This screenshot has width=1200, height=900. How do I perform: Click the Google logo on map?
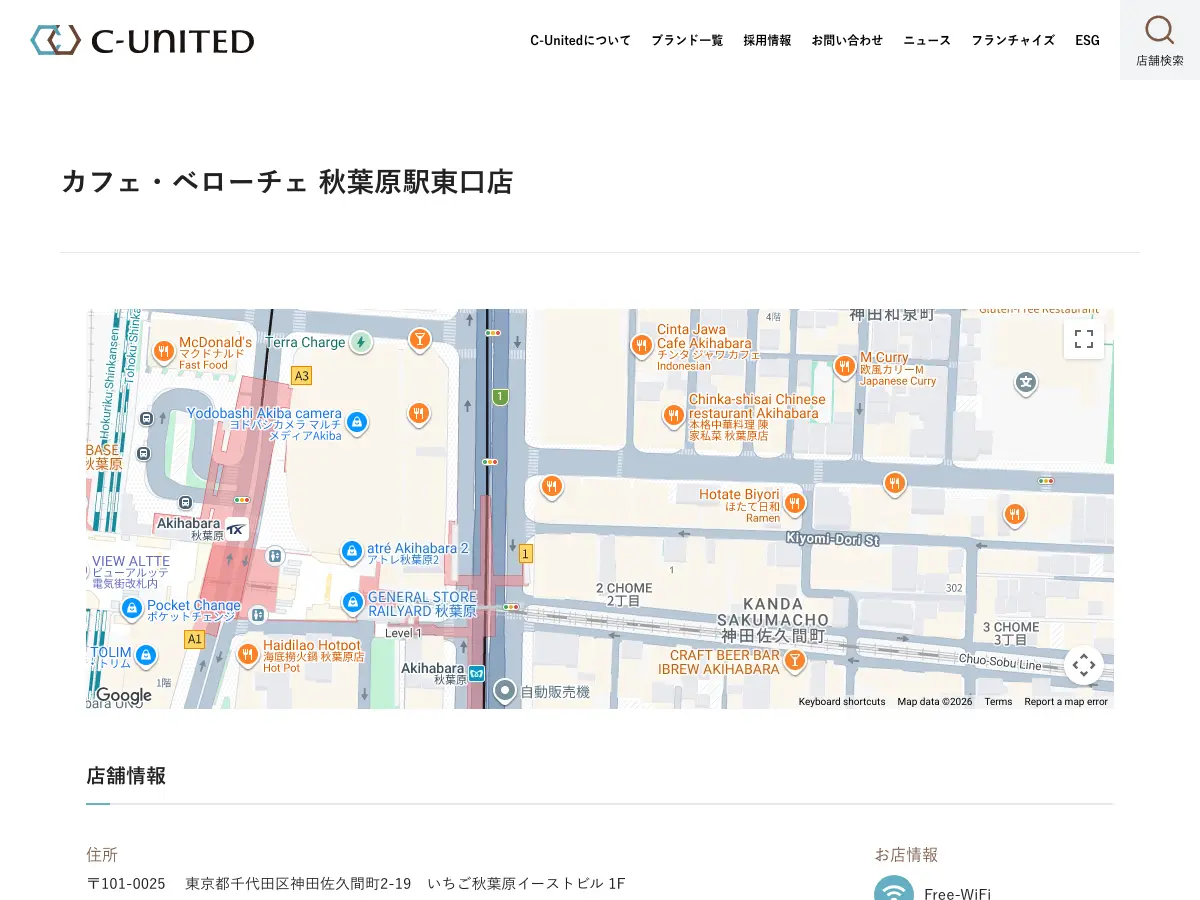click(x=123, y=695)
